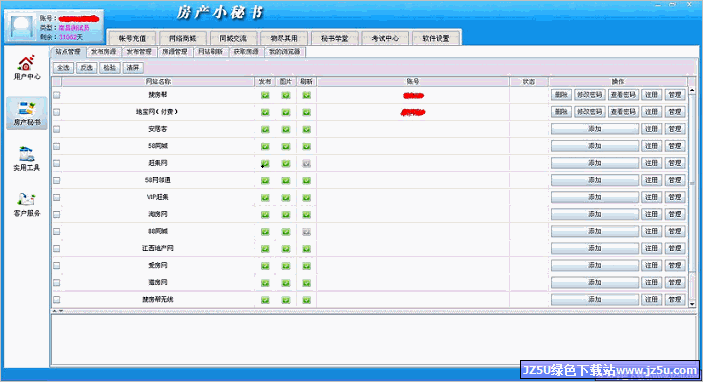Tick the checkbox for 58同城
The height and width of the screenshot is (382, 703).
click(56, 146)
